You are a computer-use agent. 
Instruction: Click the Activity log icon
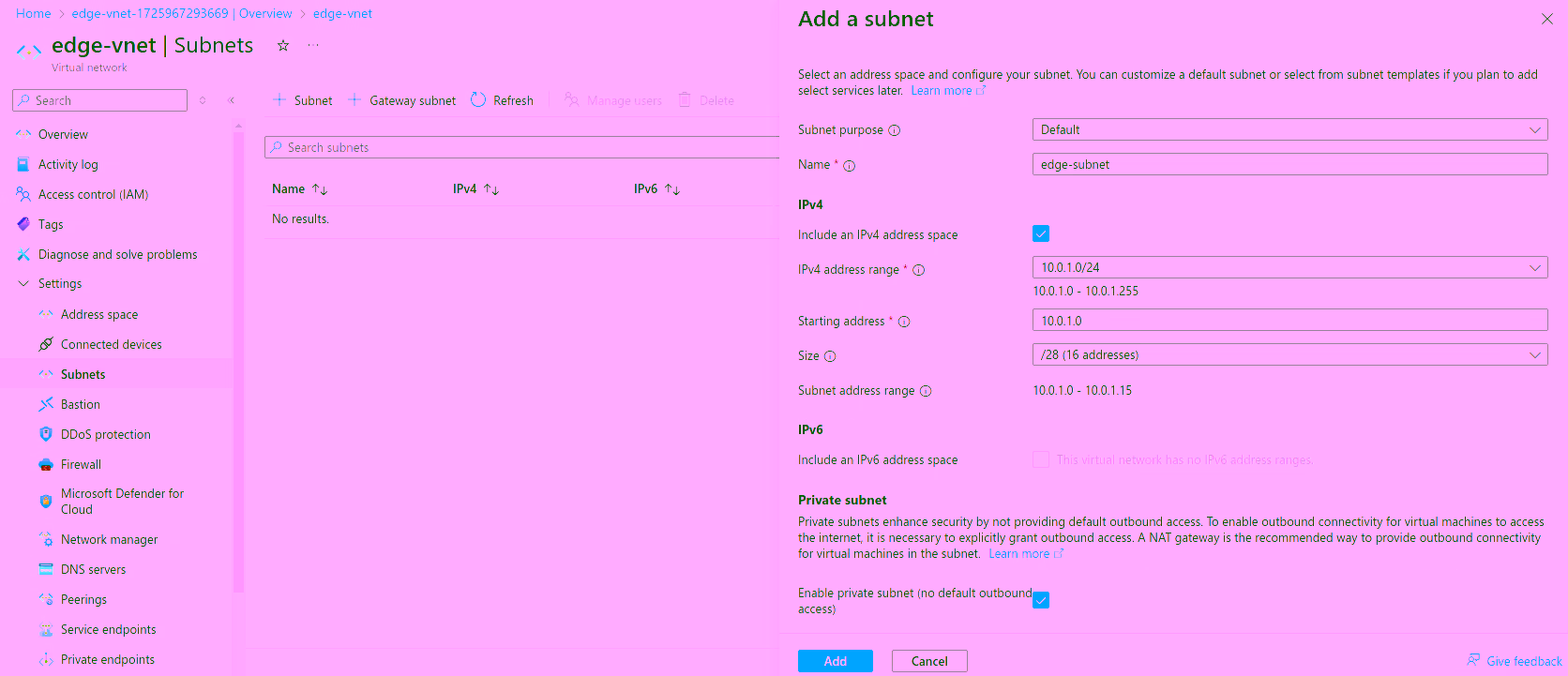(23, 164)
